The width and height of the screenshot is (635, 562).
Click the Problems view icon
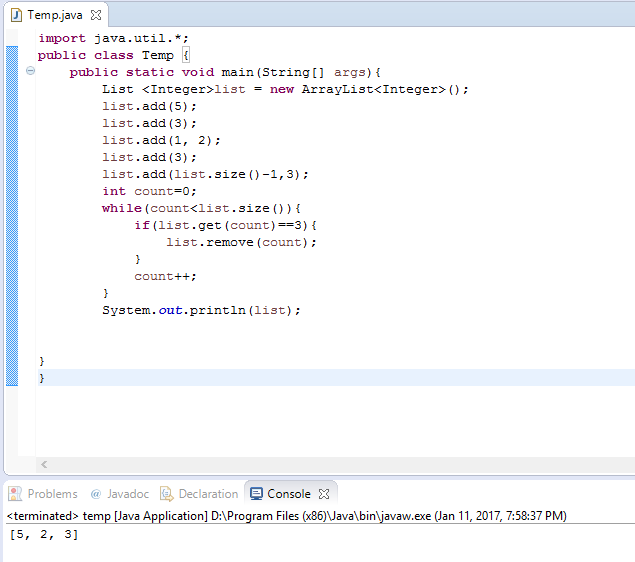(15, 494)
